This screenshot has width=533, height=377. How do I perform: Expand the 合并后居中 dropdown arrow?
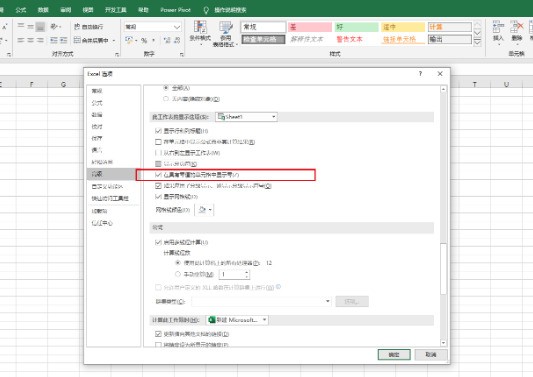[x=114, y=40]
